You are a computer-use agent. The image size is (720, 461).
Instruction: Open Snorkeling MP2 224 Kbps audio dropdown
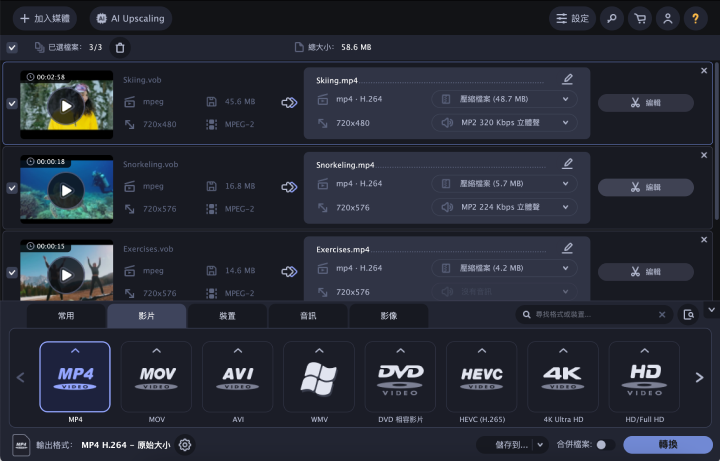point(504,207)
